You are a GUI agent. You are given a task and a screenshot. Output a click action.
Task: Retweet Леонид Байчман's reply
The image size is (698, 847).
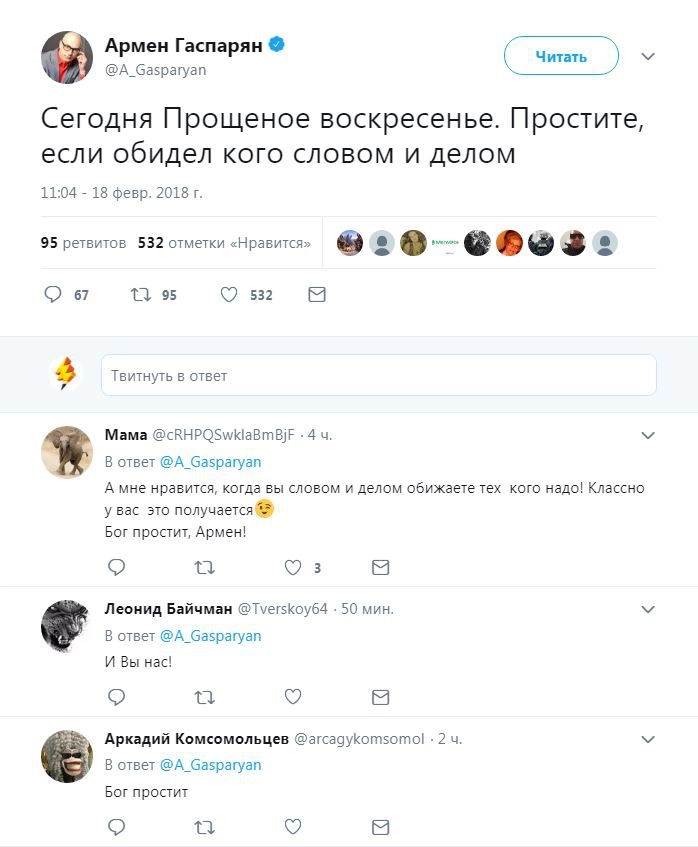pos(204,697)
